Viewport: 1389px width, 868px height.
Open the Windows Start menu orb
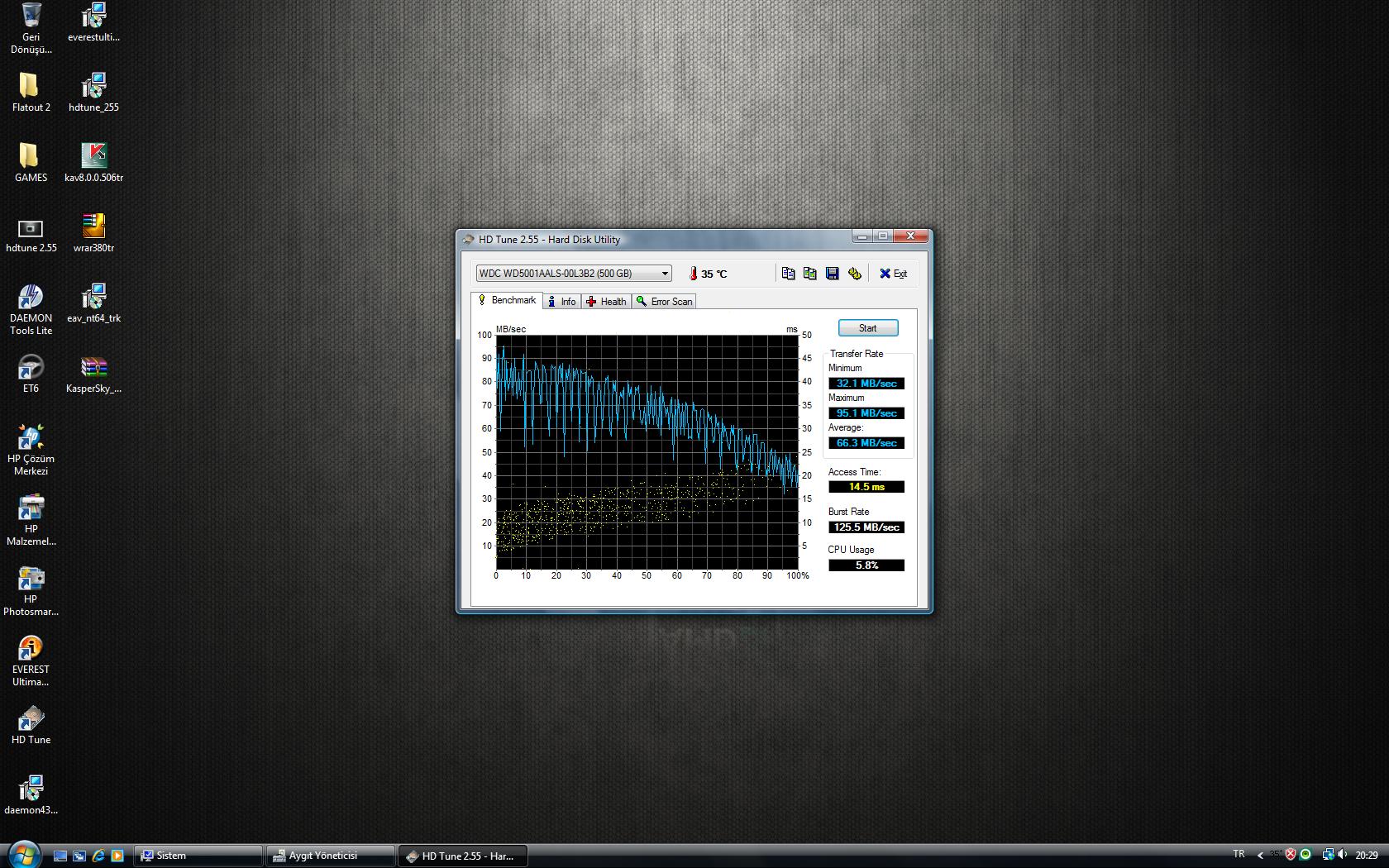coord(23,854)
